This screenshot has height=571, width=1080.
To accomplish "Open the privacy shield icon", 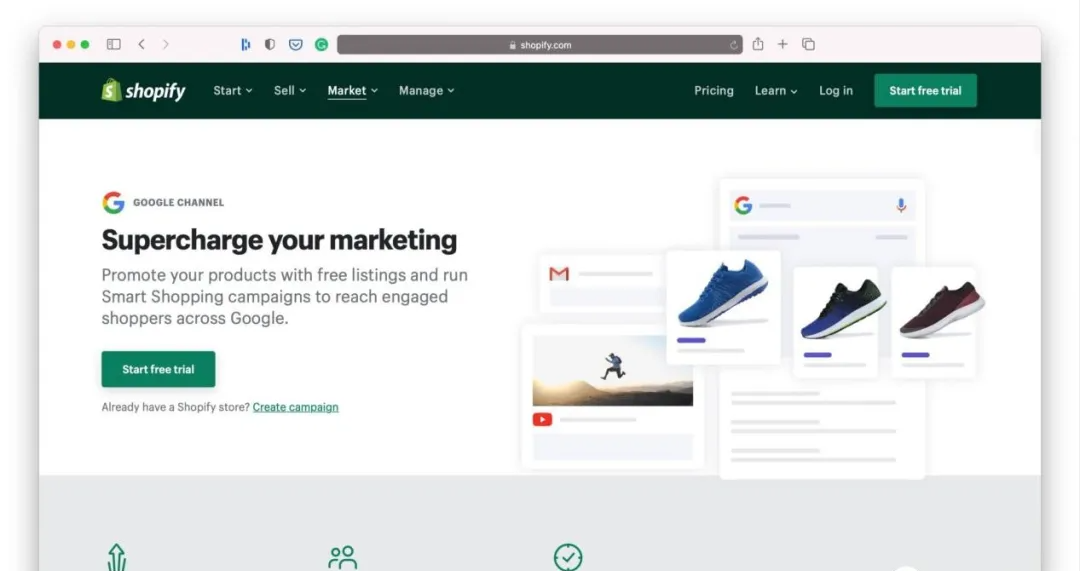I will (x=270, y=44).
